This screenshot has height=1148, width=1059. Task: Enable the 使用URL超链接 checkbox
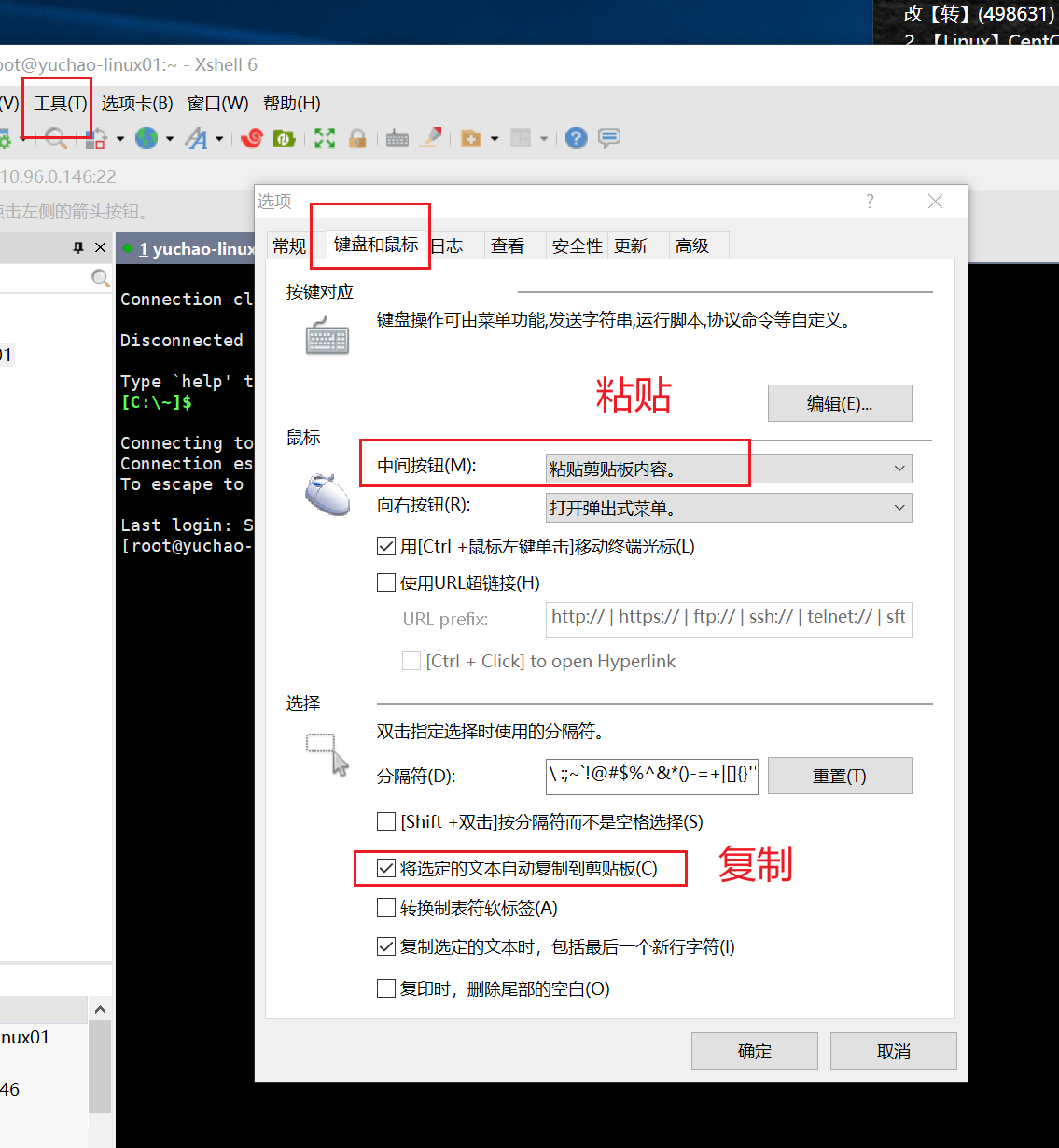[x=386, y=583]
